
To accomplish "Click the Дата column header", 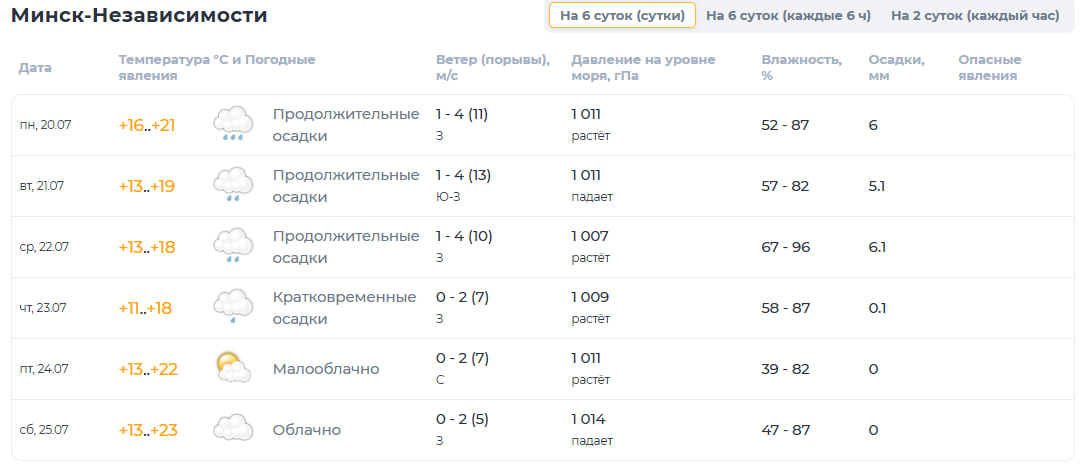I will 35,68.
